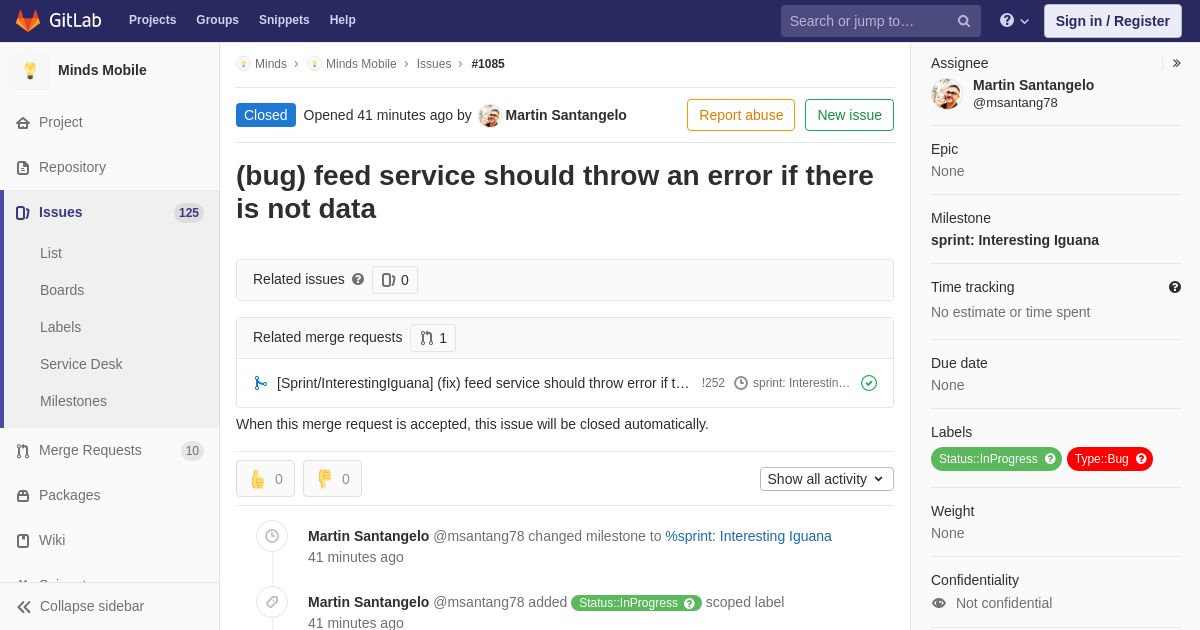Click the Minds Mobile lightbulb avatar
This screenshot has height=630, width=1200.
coord(30,70)
